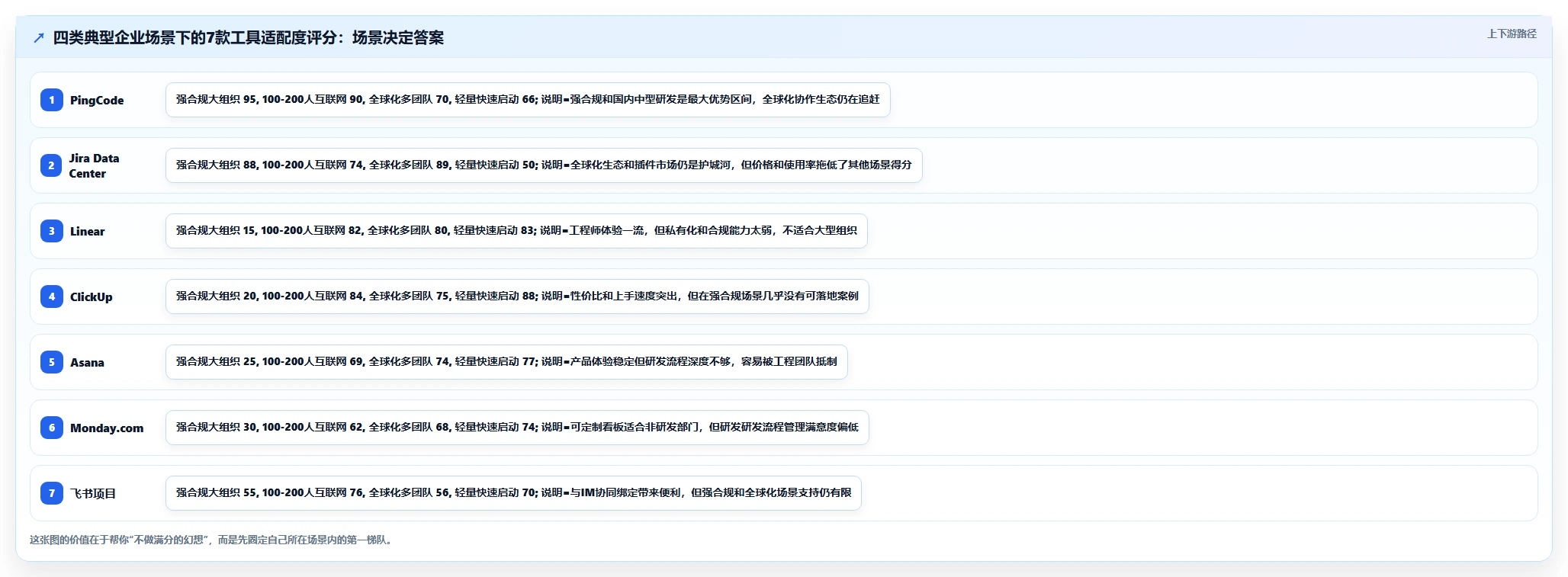
Task: Click the Linear tool name
Action: [88, 232]
